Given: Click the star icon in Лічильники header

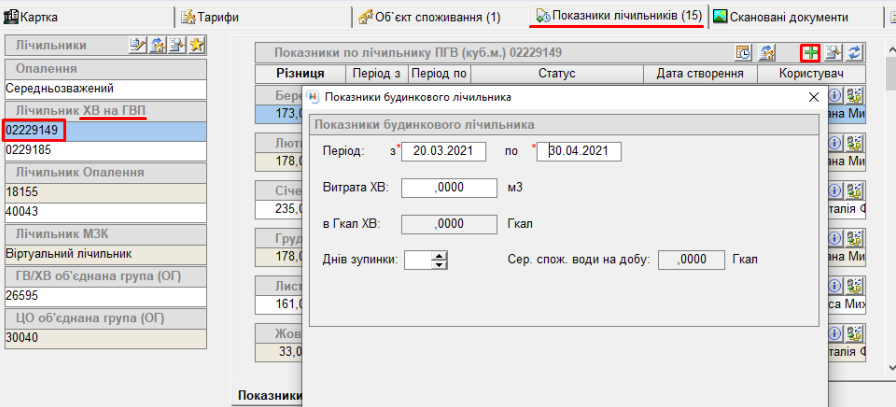Looking at the screenshot, I should pyautogui.click(x=197, y=45).
